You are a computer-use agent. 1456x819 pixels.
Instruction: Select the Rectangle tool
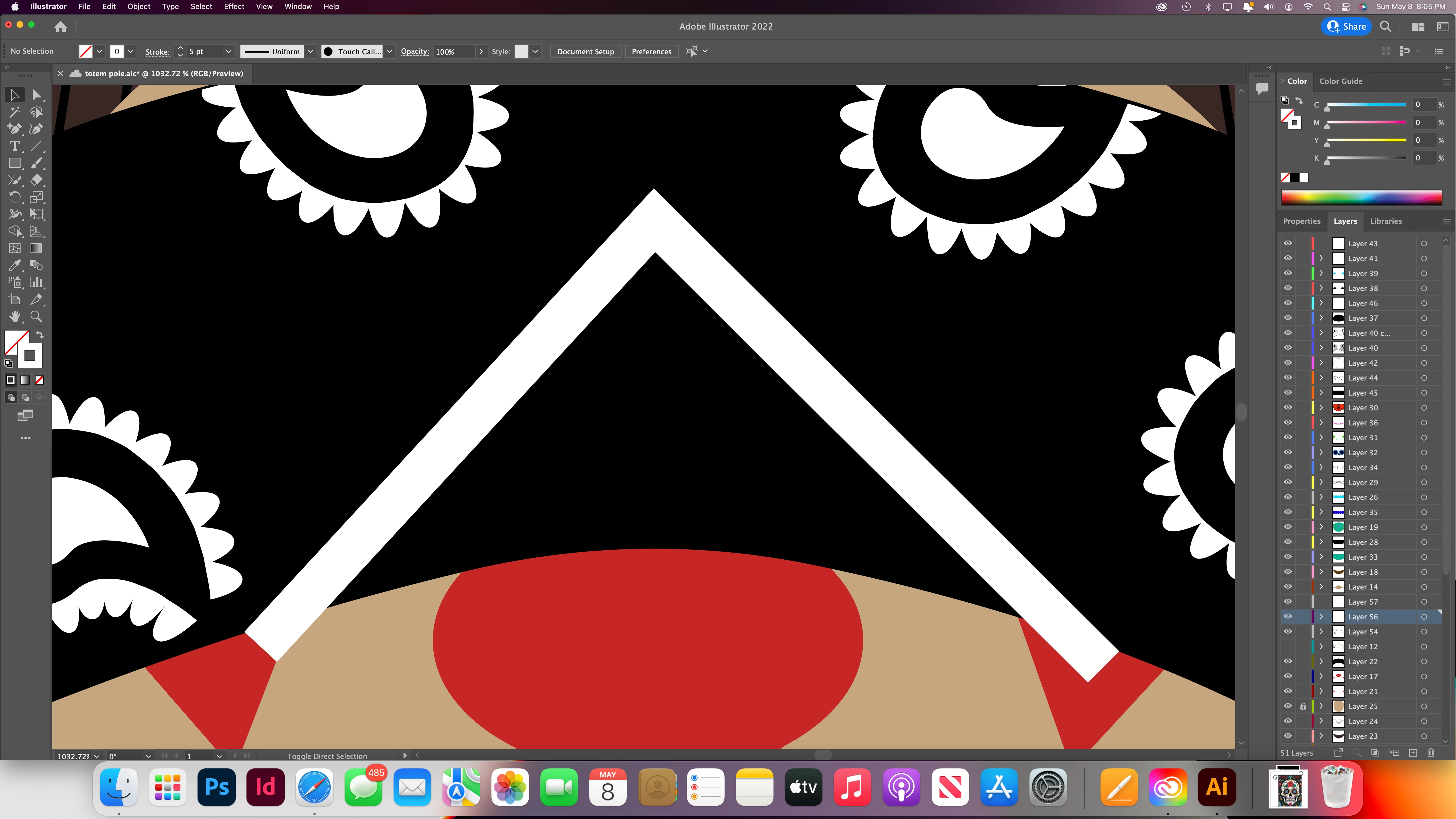(x=15, y=163)
